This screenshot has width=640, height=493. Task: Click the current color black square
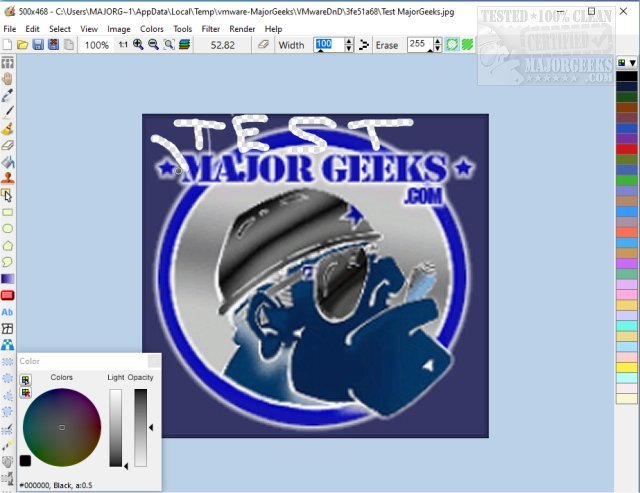tap(25, 461)
